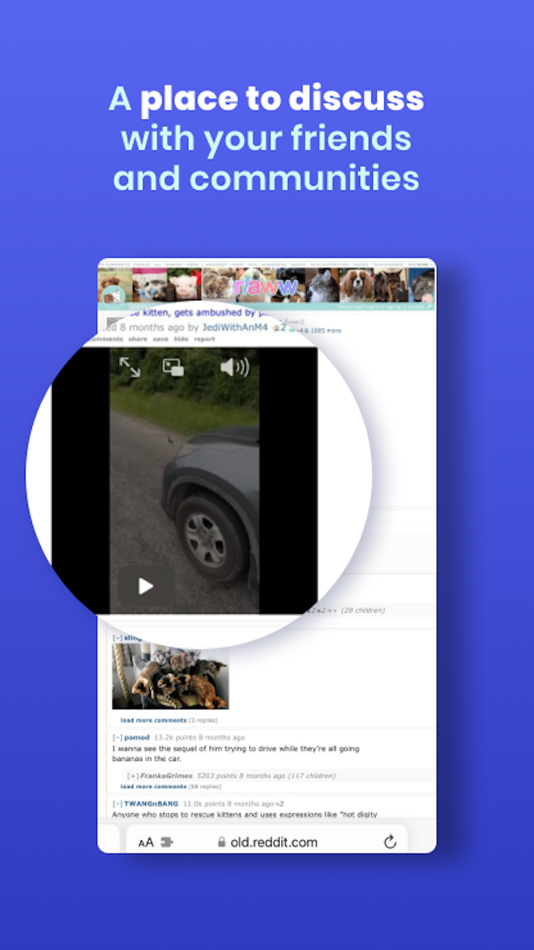View the '& 1085 more' awards
Viewport: 534px width, 950px height.
click(321, 330)
